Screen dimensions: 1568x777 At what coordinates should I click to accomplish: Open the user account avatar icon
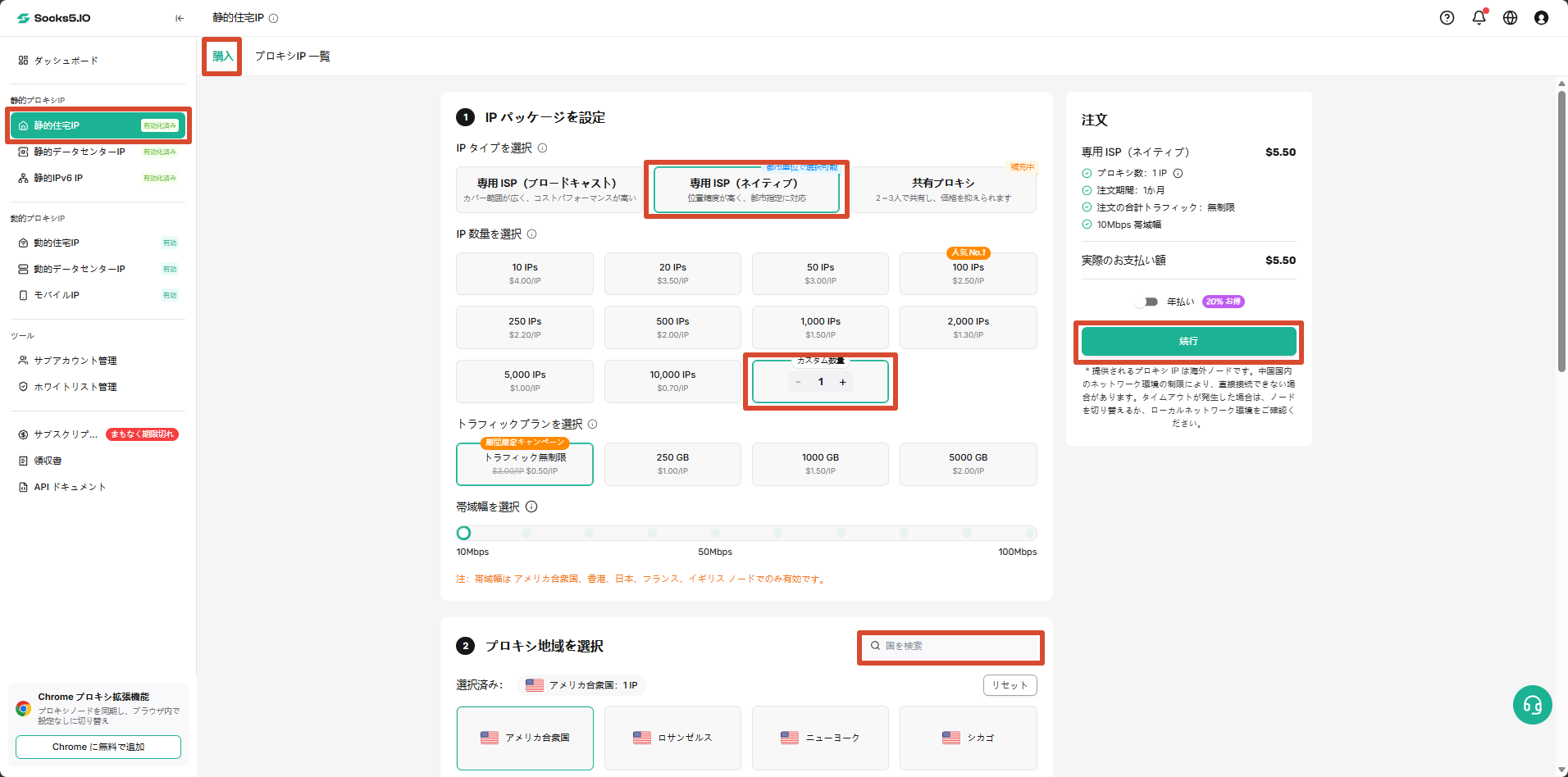click(1542, 18)
